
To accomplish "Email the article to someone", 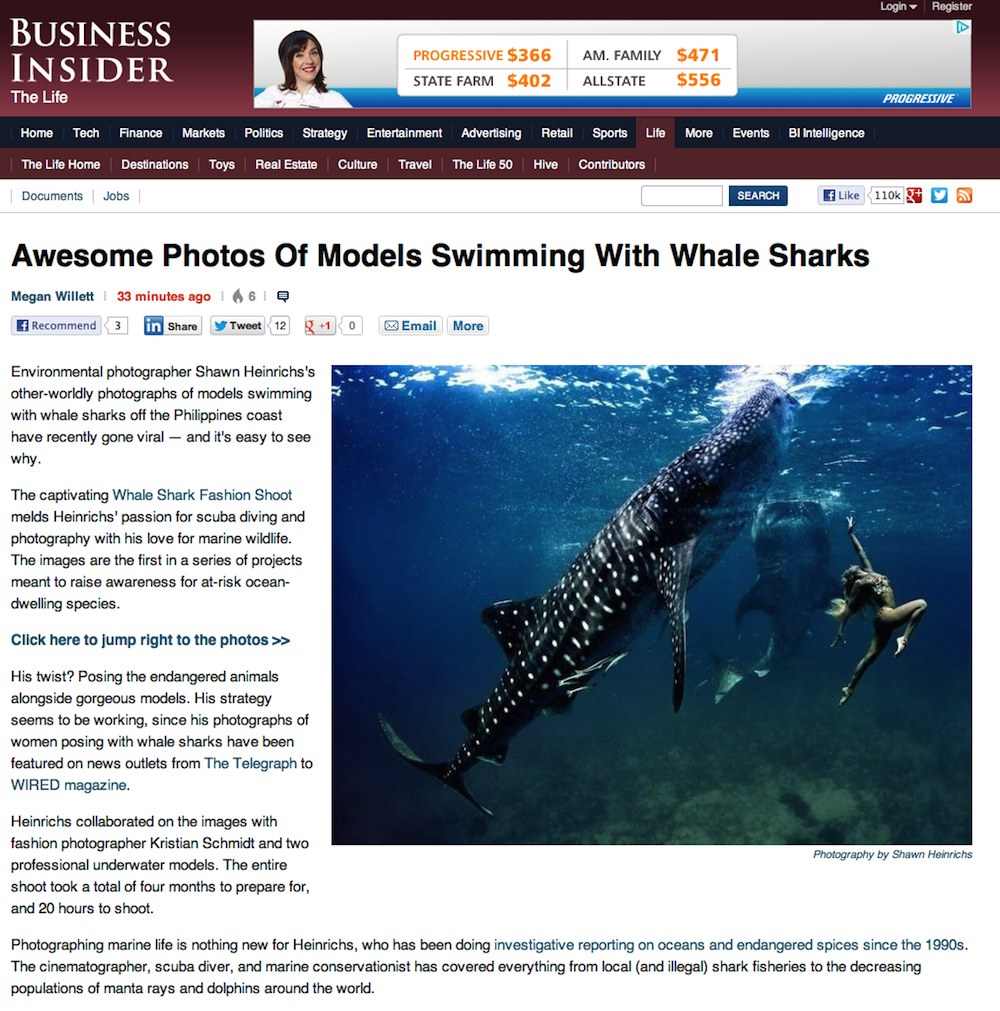I will pyautogui.click(x=411, y=326).
